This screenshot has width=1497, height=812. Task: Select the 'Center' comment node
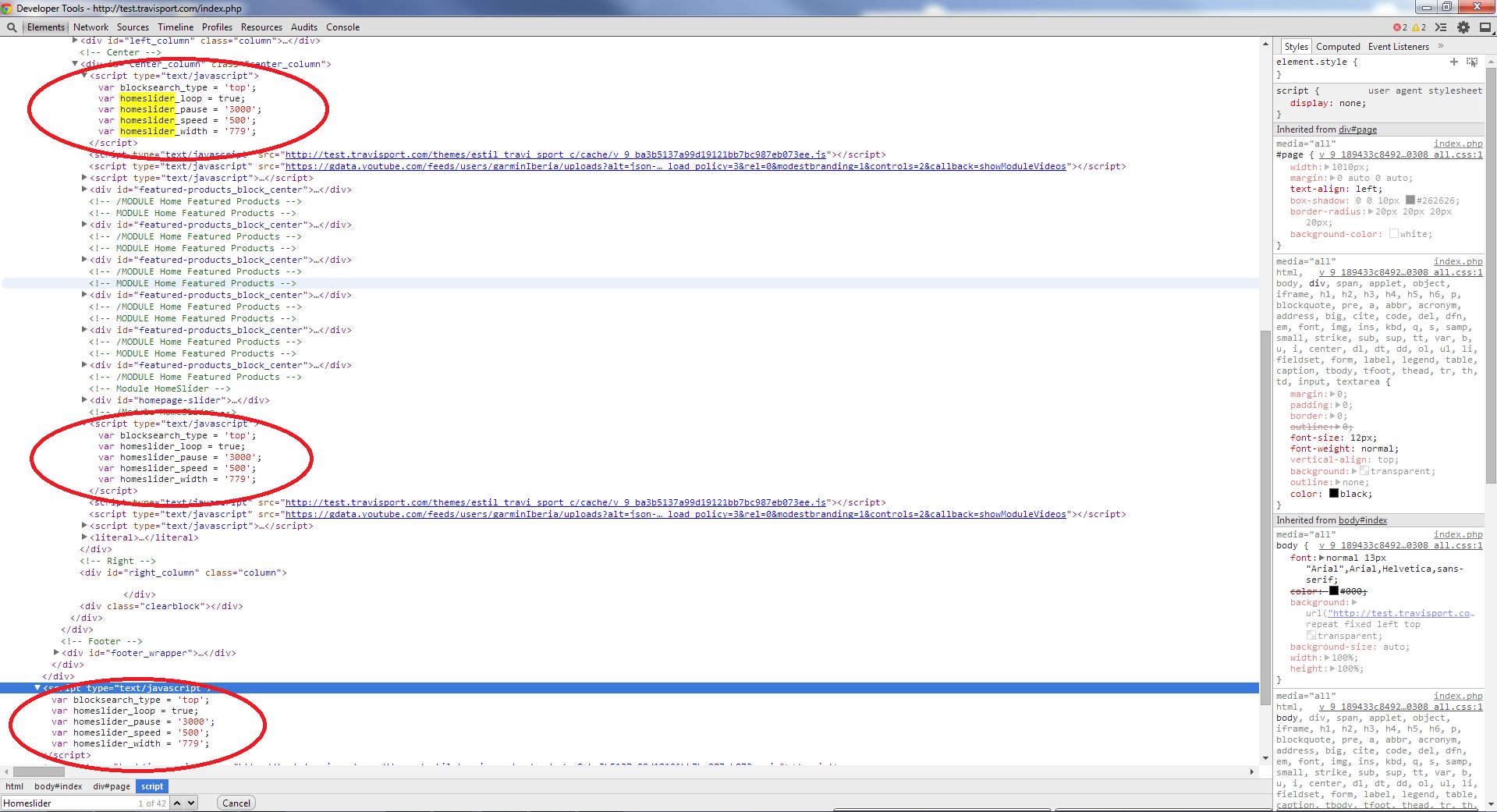tap(120, 52)
